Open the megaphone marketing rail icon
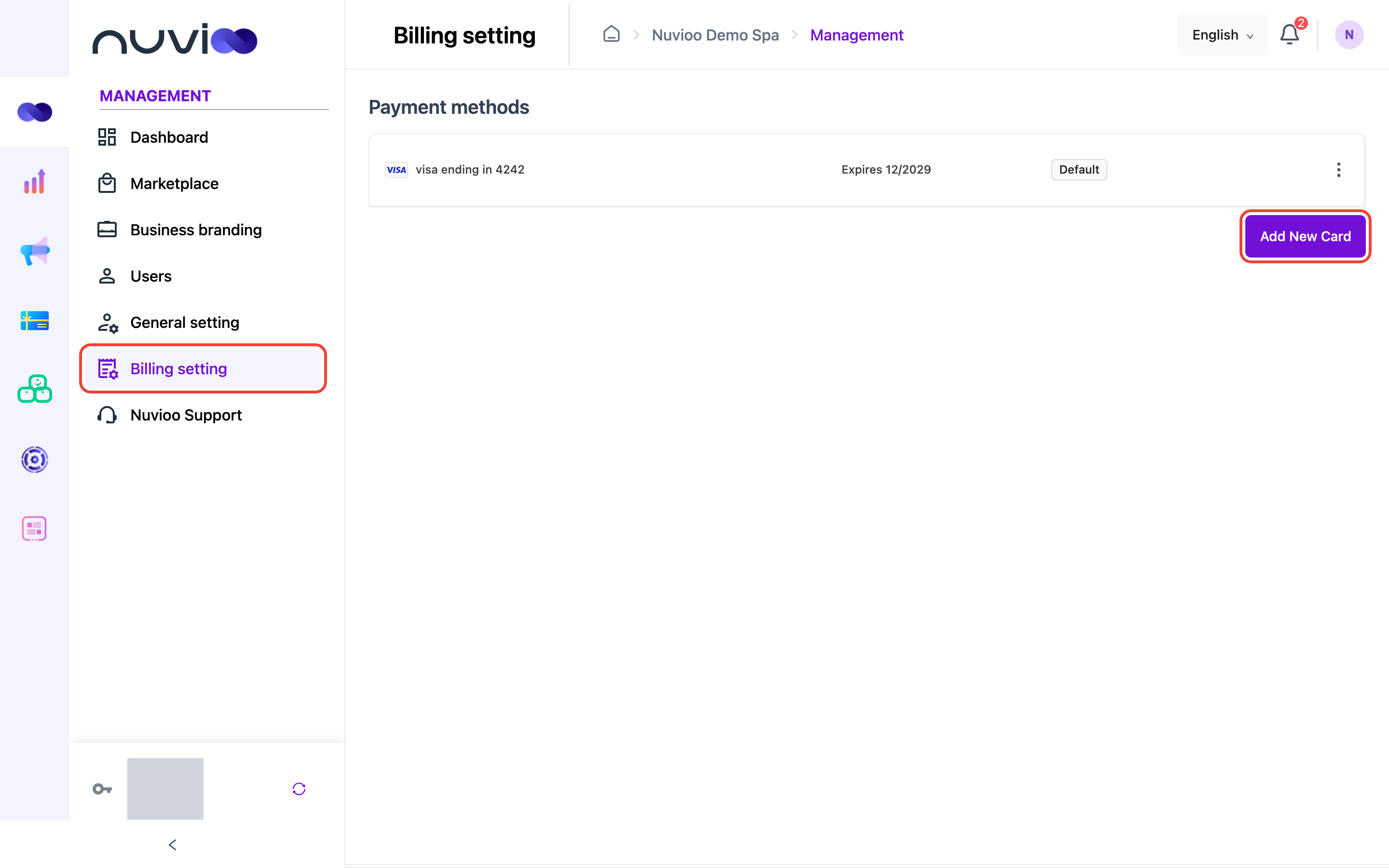Image resolution: width=1389 pixels, height=868 pixels. point(34,251)
